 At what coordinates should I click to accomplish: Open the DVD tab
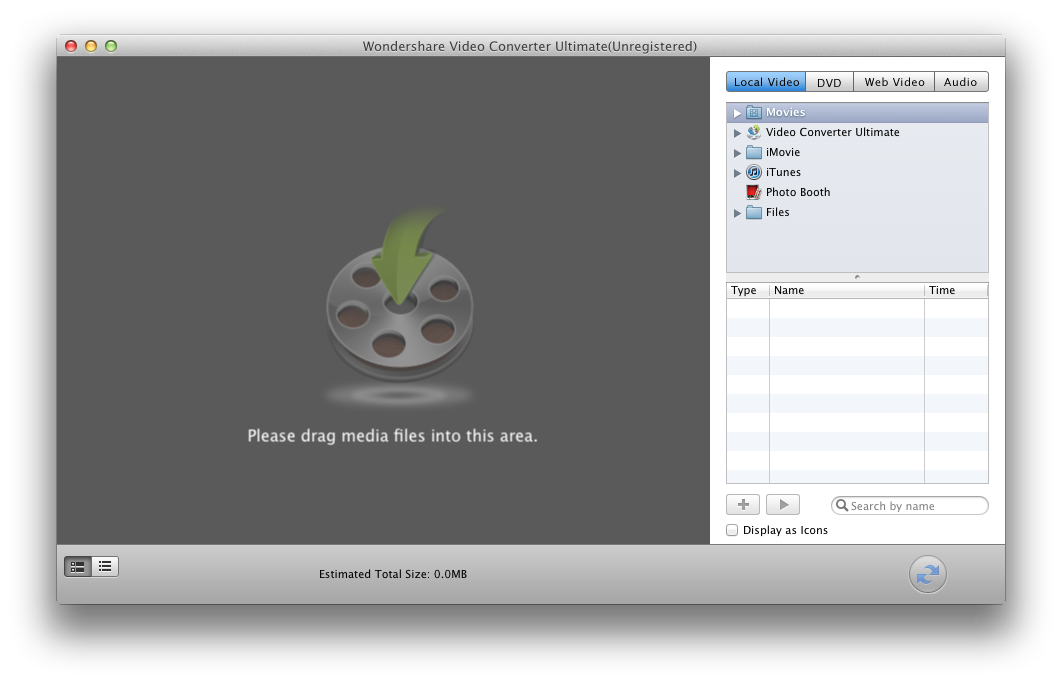click(x=829, y=82)
